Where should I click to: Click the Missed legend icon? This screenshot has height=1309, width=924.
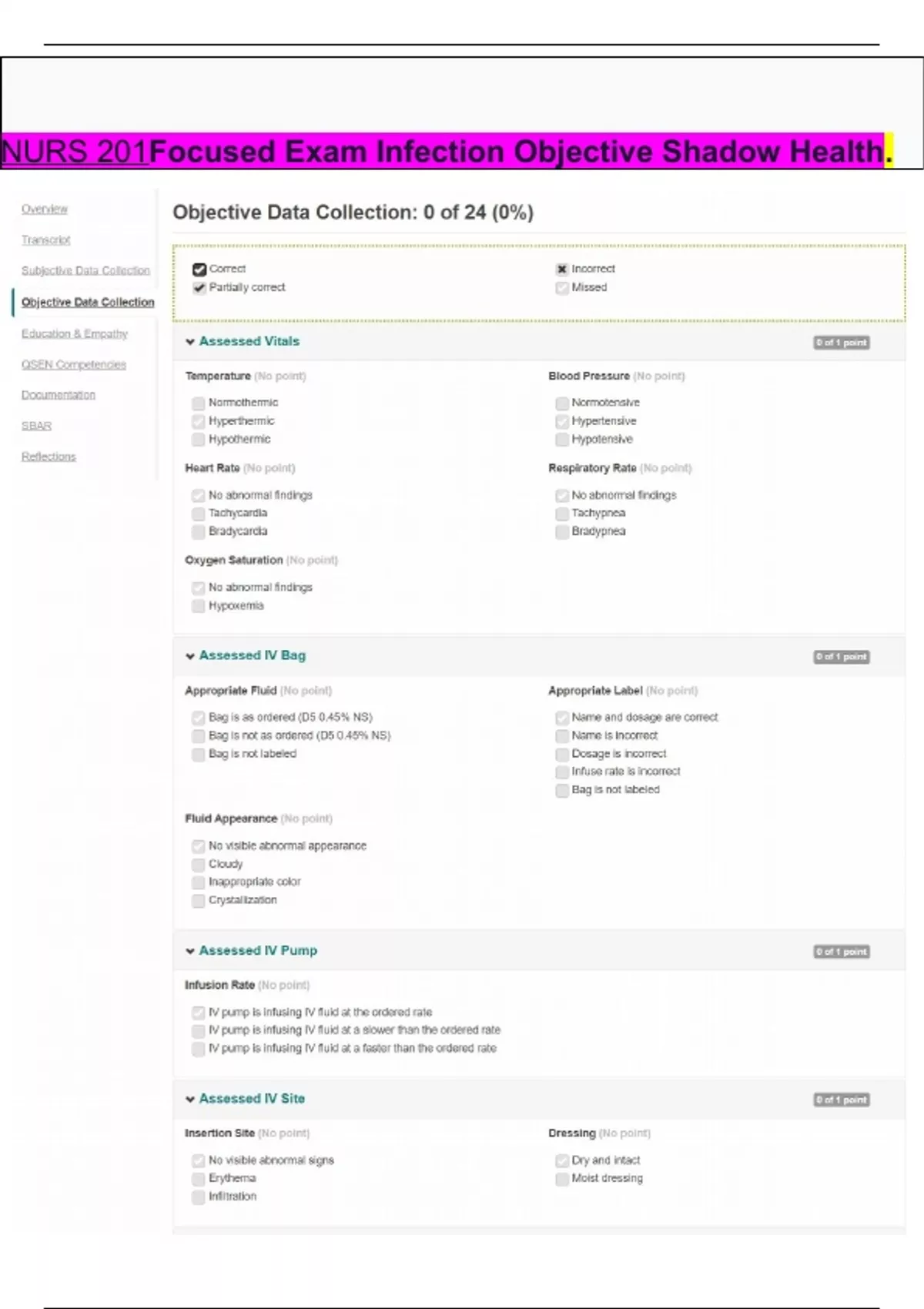(x=562, y=287)
